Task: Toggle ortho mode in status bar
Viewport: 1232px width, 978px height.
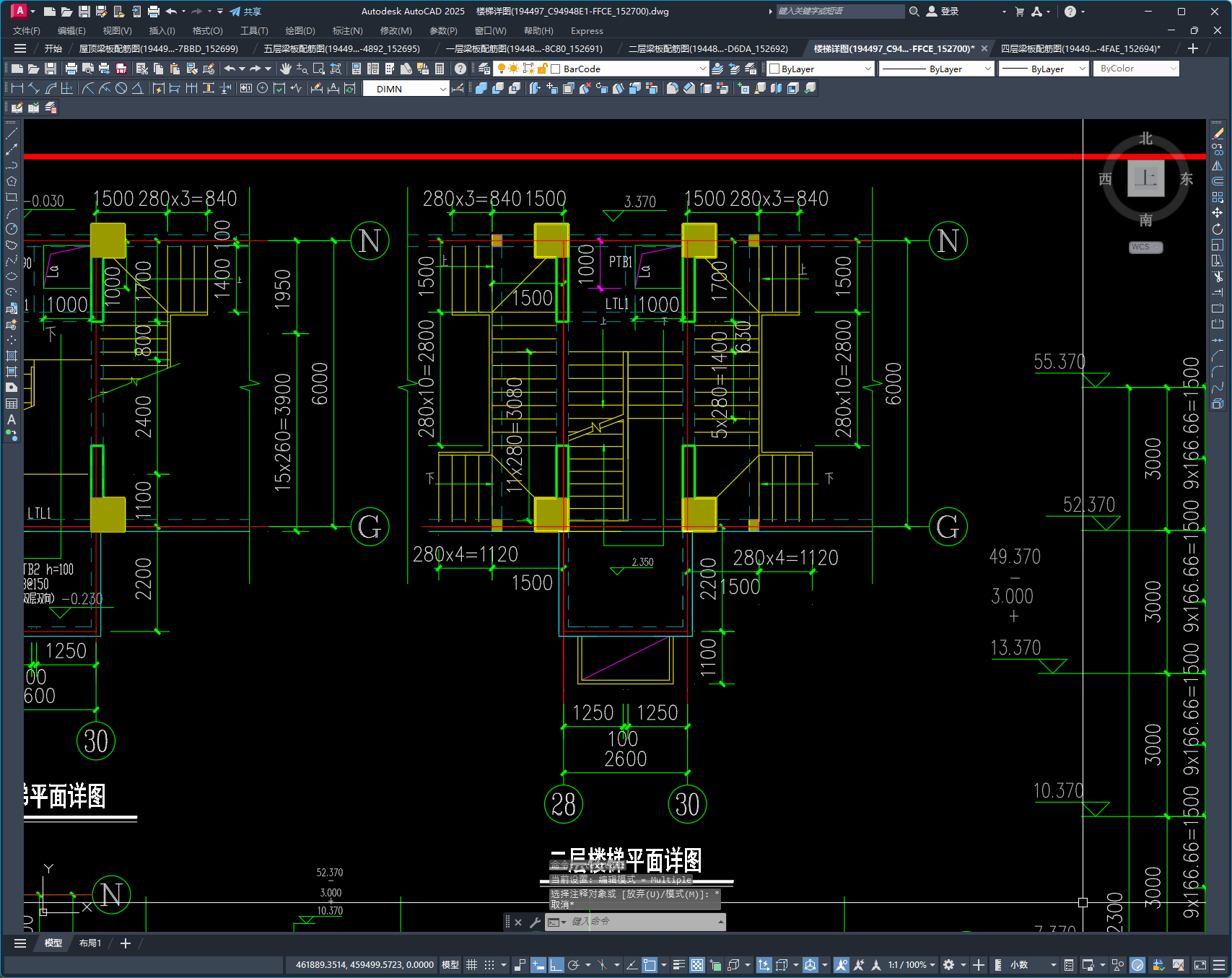Action: pyautogui.click(x=556, y=965)
